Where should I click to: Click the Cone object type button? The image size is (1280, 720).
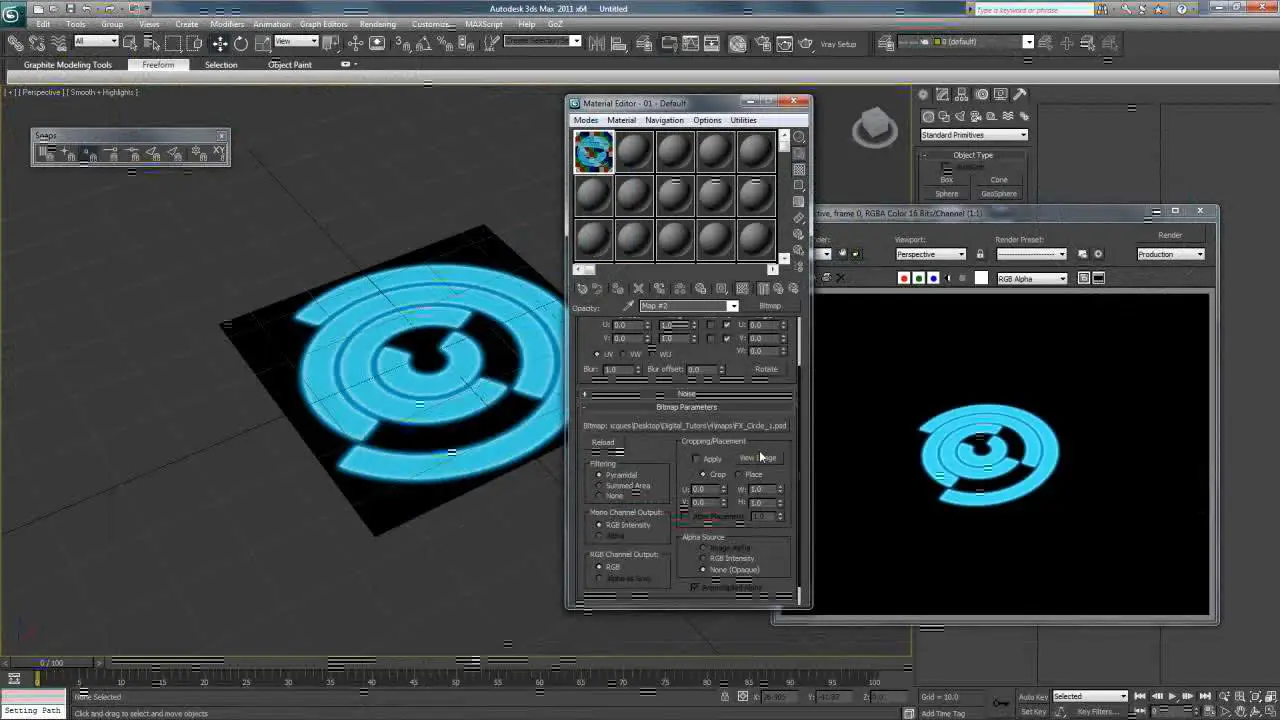pos(999,180)
